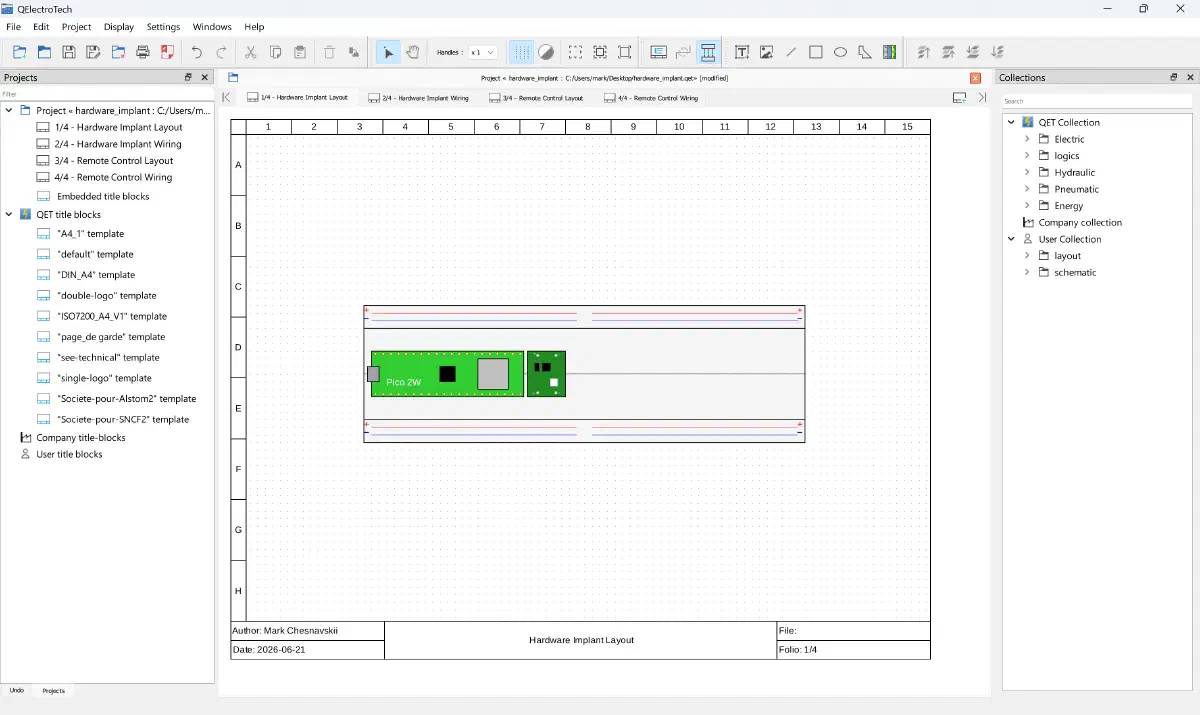
Task: Undo the last action
Action: coord(197,52)
